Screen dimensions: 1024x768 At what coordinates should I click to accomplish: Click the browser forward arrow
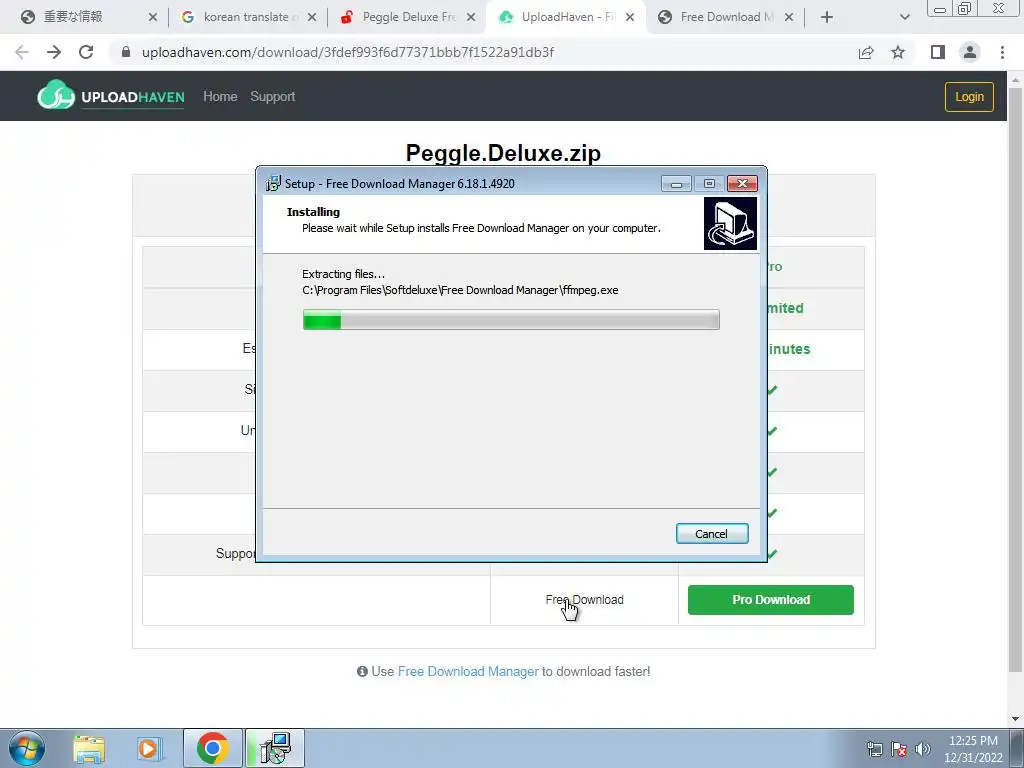pos(54,52)
